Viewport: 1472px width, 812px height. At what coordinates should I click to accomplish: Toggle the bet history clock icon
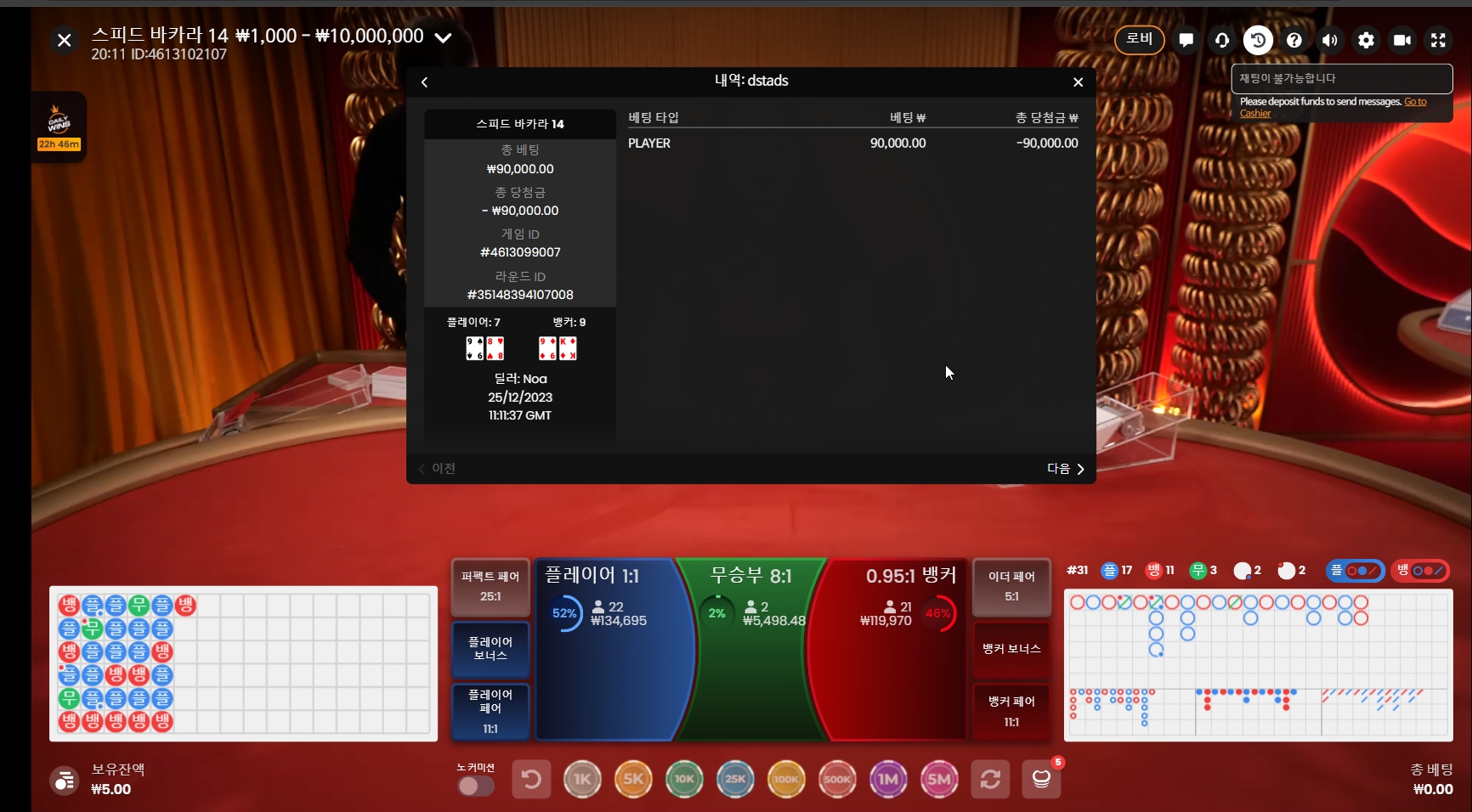(x=1258, y=40)
